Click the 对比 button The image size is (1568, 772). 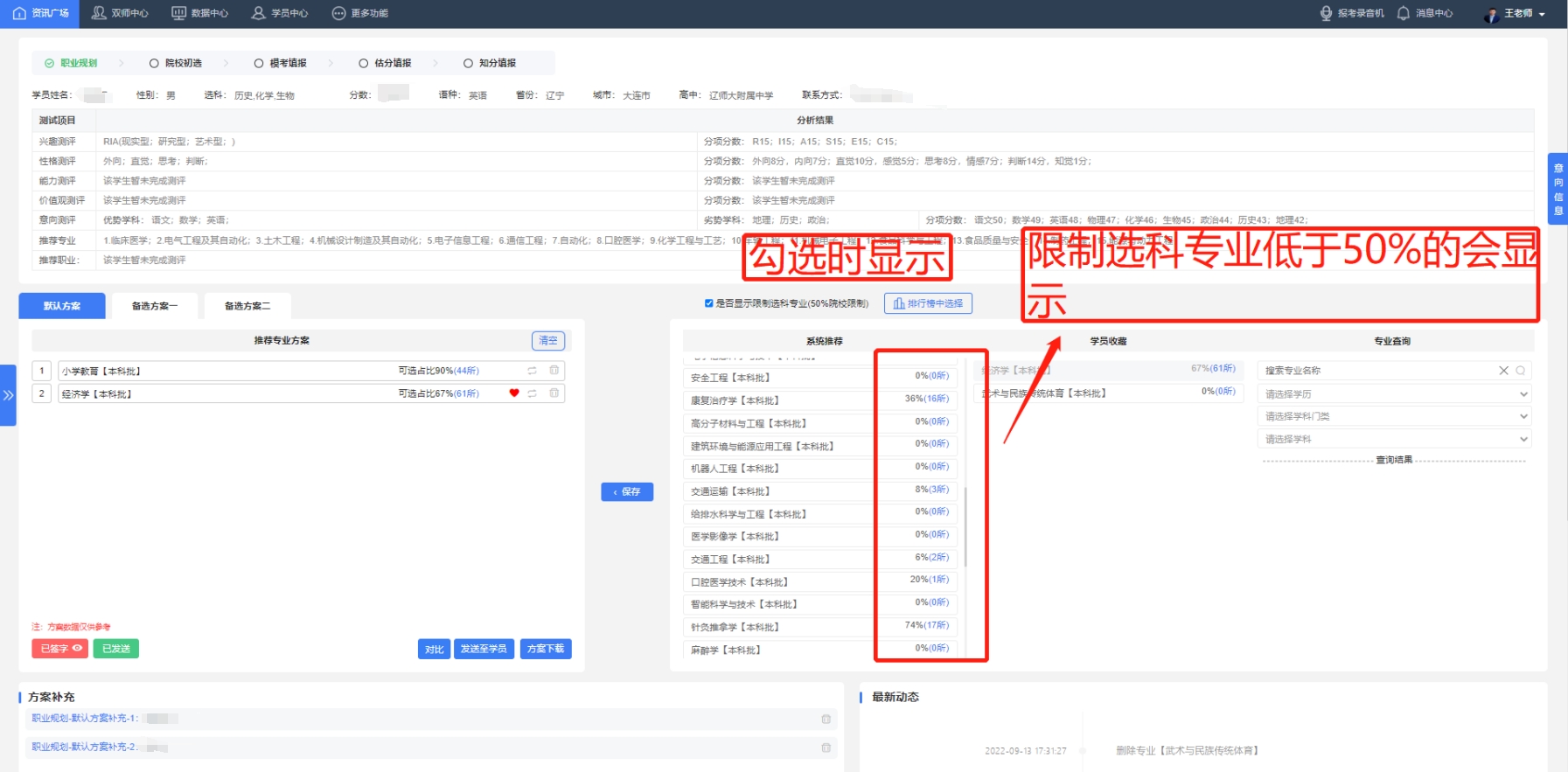(434, 649)
